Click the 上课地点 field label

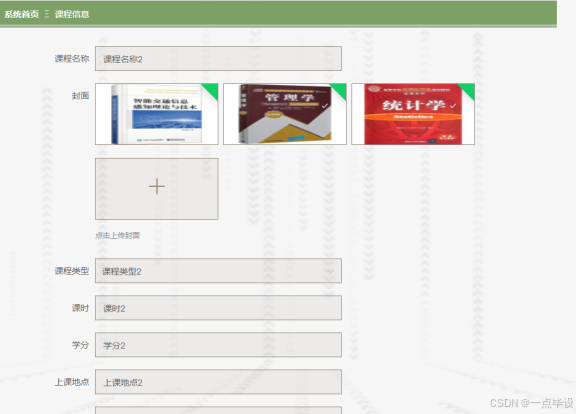point(72,382)
